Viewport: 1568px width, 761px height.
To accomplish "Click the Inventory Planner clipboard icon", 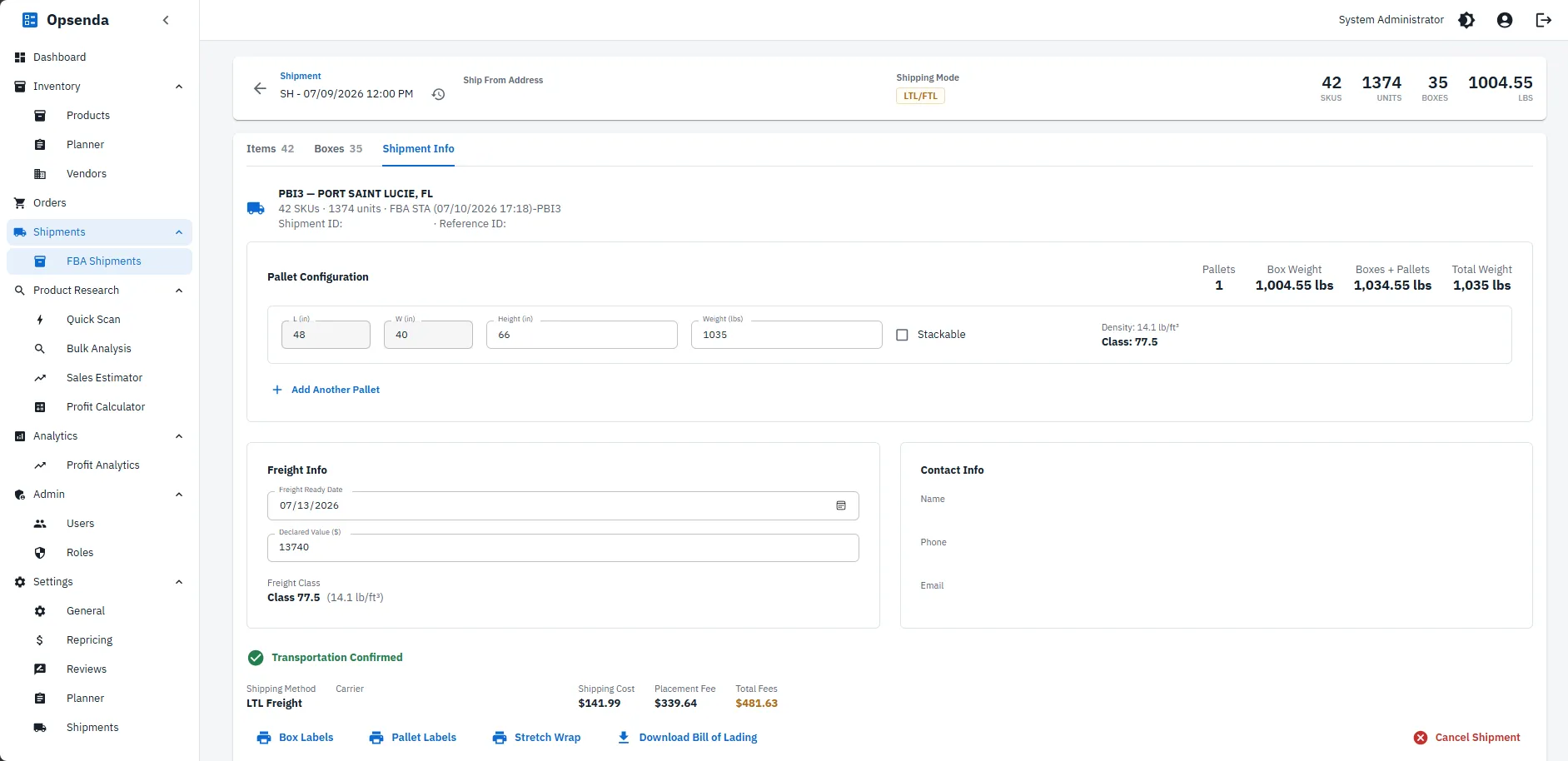I will tap(40, 145).
